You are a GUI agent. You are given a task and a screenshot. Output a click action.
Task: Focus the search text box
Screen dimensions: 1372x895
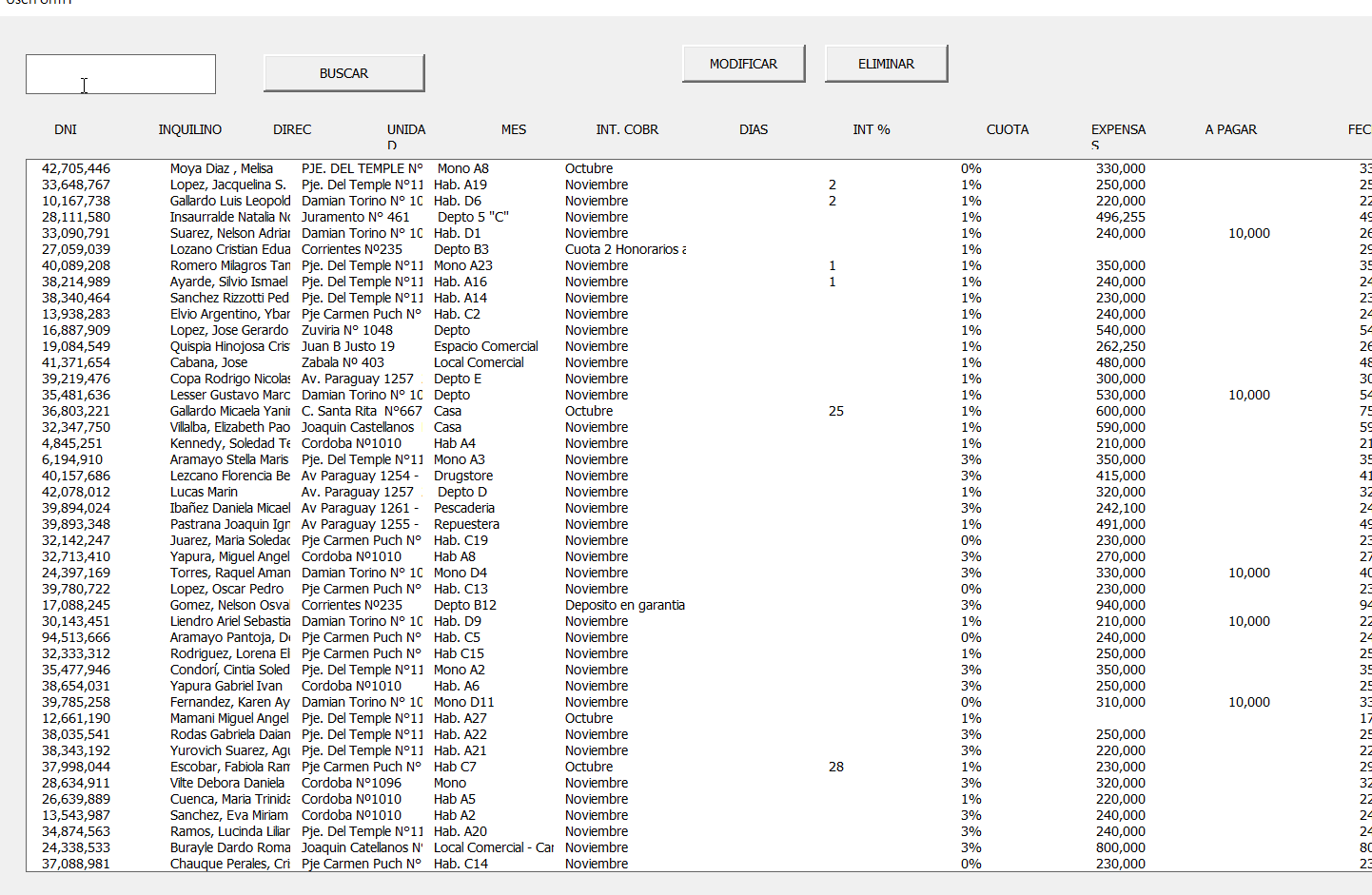point(121,74)
